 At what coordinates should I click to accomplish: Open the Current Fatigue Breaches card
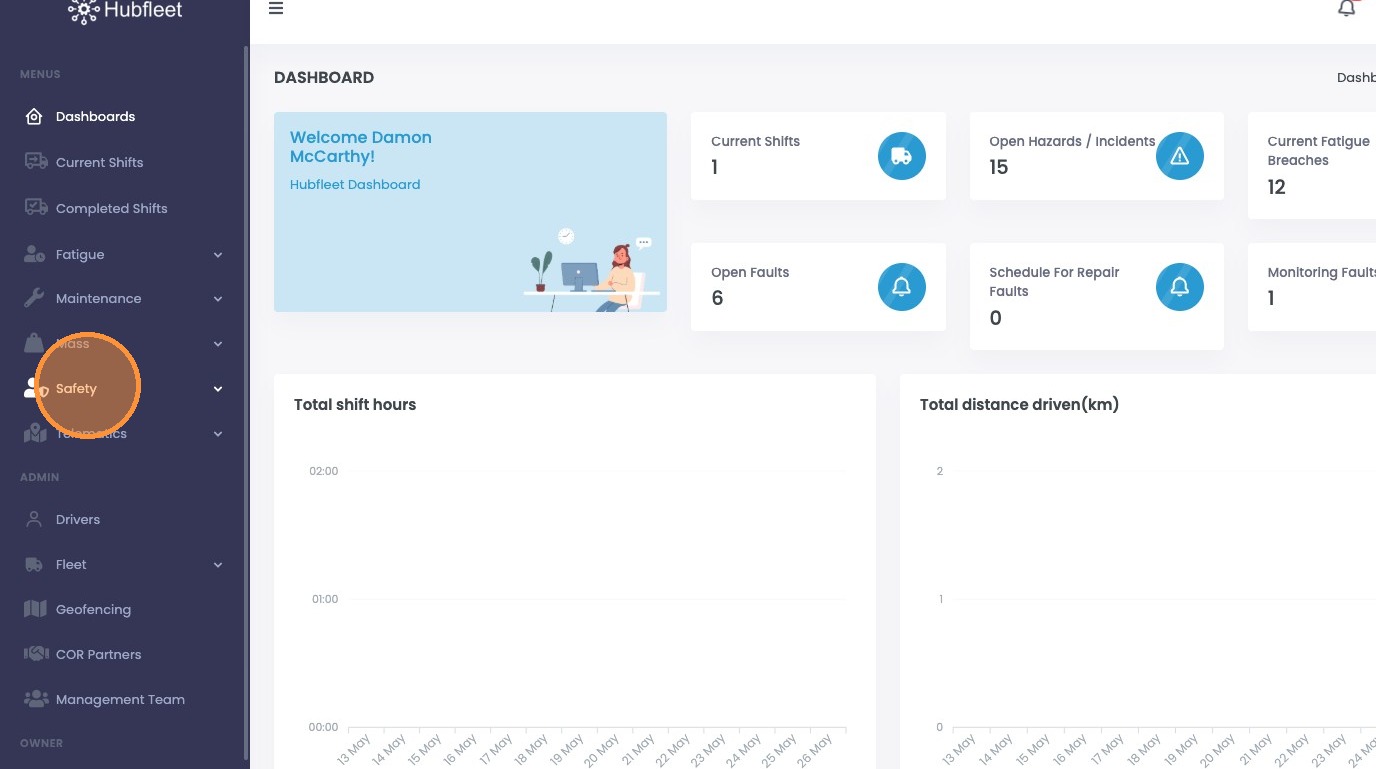[x=1312, y=165]
